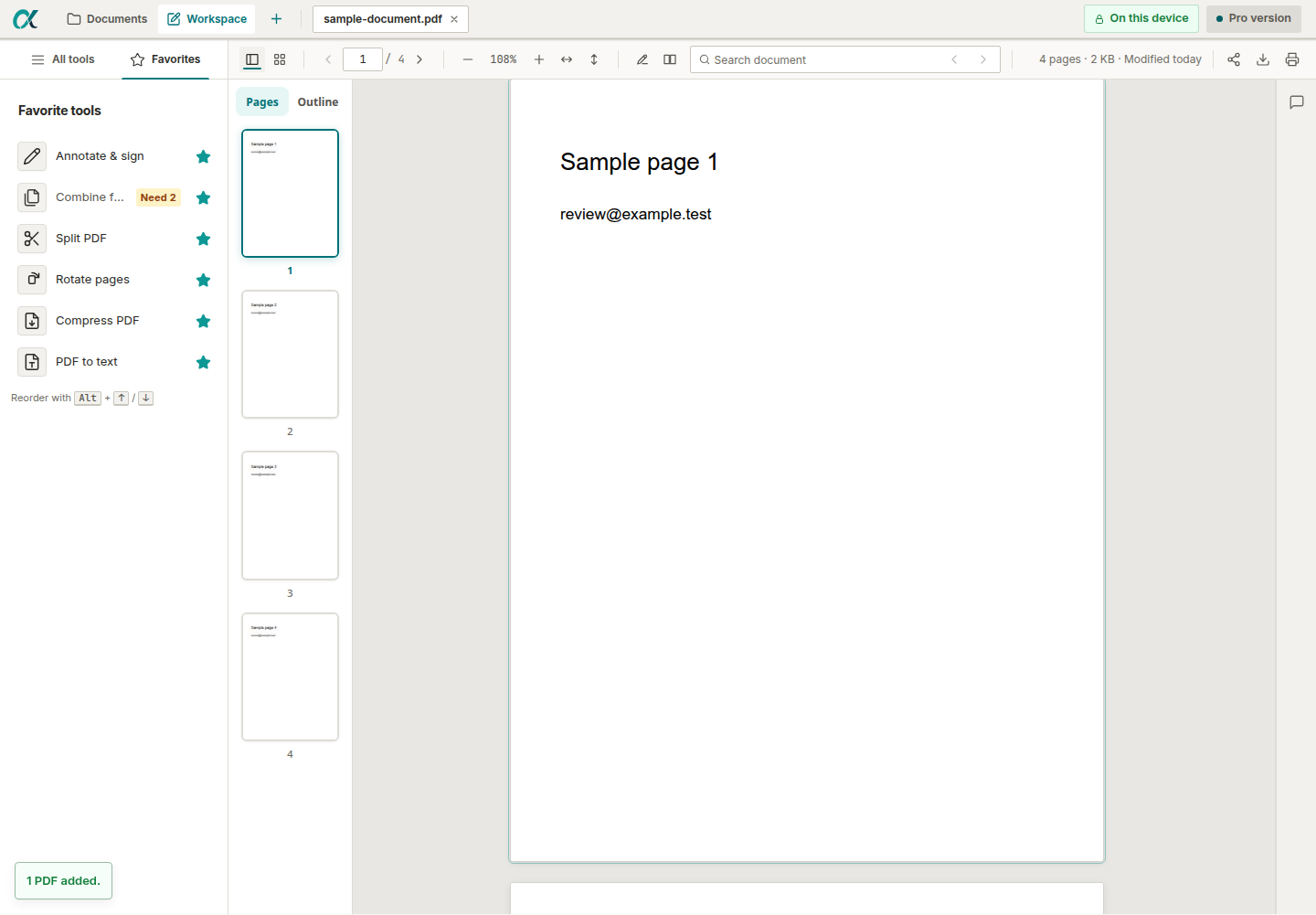The height and width of the screenshot is (915, 1316).
Task: Select page 2 thumbnail
Action: (290, 354)
